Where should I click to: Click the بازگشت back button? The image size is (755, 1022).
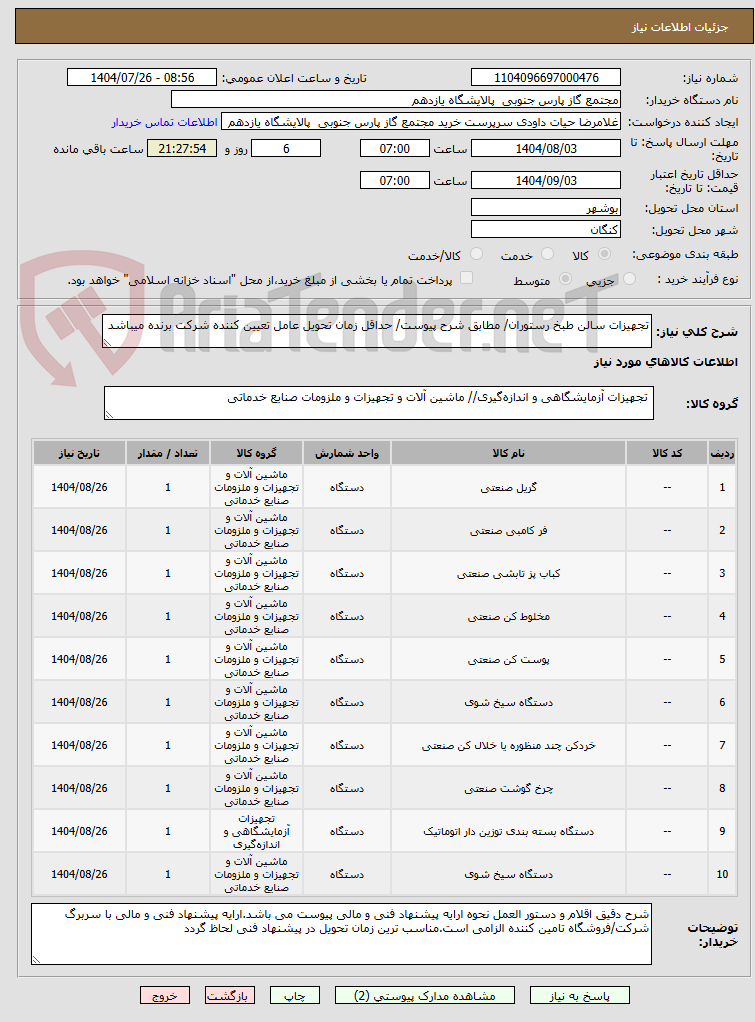tap(229, 995)
